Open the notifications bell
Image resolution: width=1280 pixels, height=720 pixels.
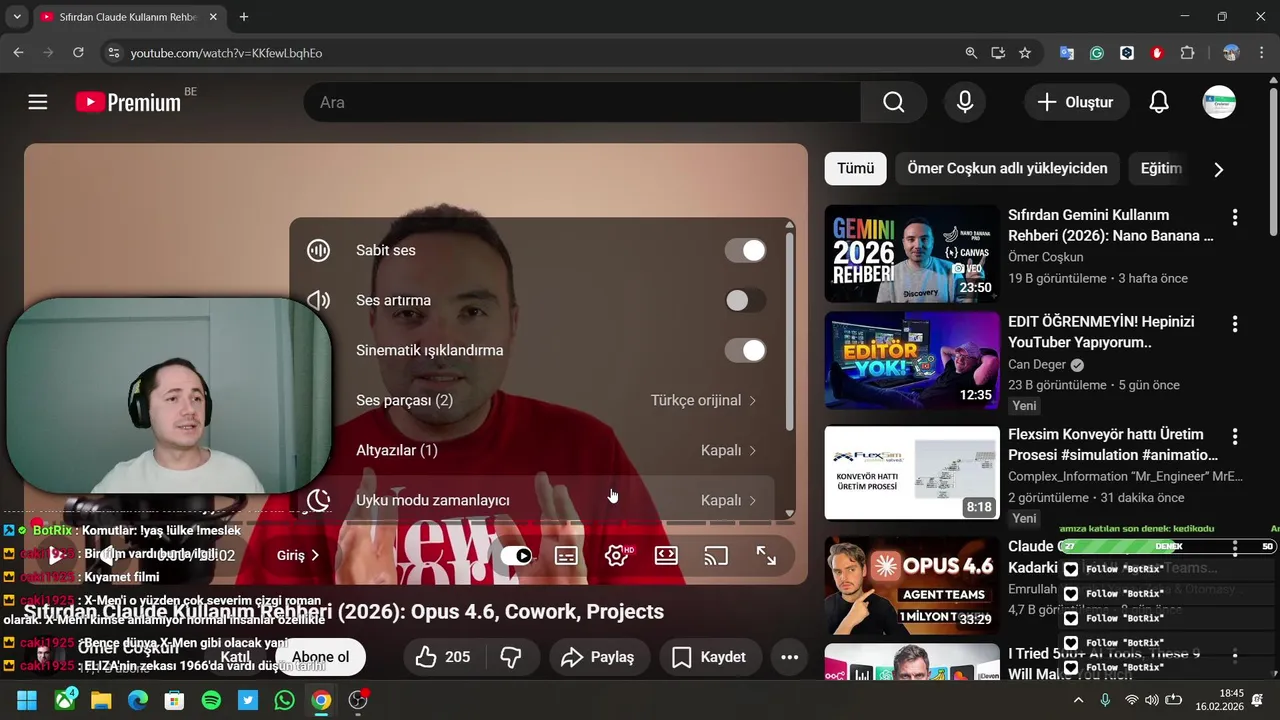click(x=1159, y=102)
